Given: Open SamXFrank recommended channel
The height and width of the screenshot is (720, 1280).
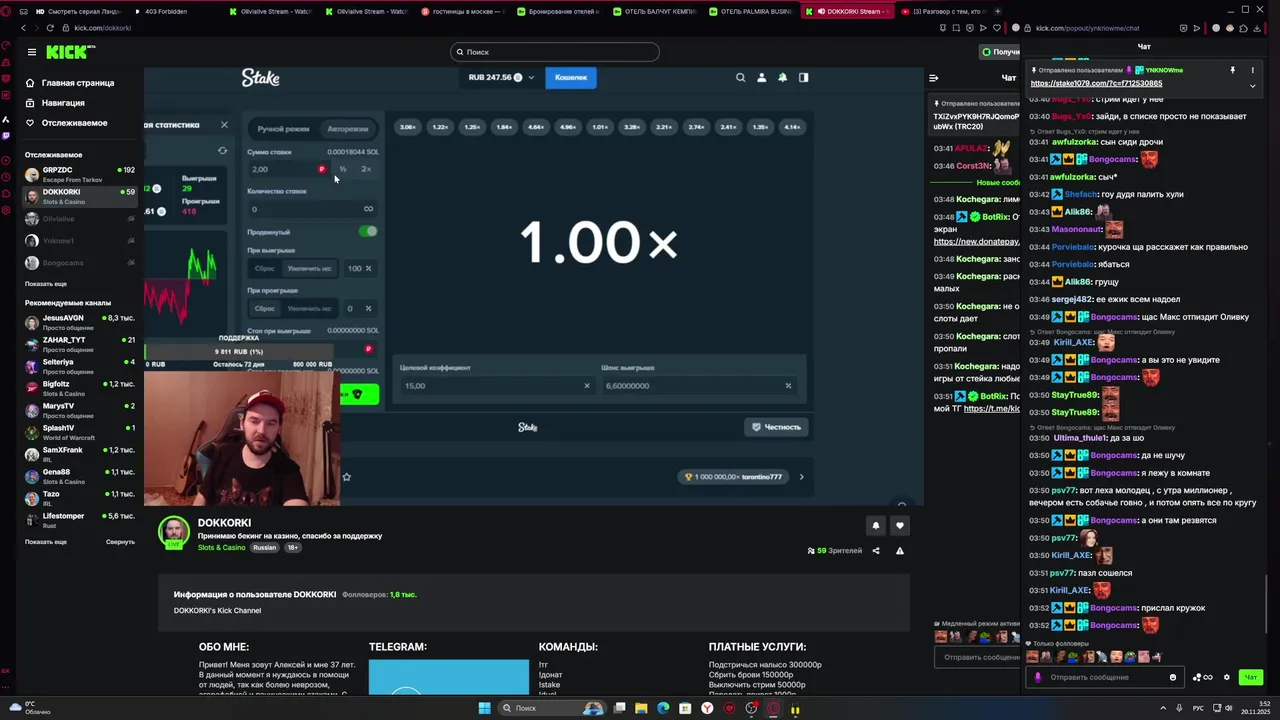Looking at the screenshot, I should pos(80,454).
